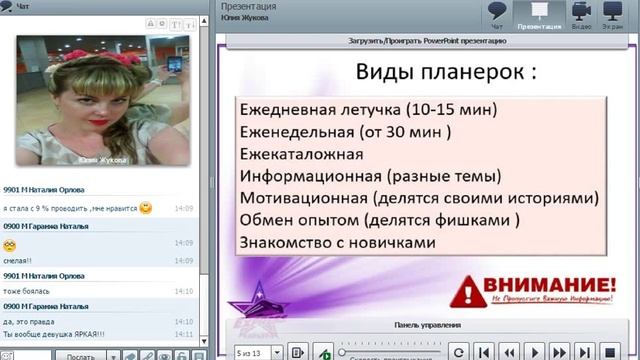
Task: Click chat message 'да, это правда'
Action: click(29, 322)
